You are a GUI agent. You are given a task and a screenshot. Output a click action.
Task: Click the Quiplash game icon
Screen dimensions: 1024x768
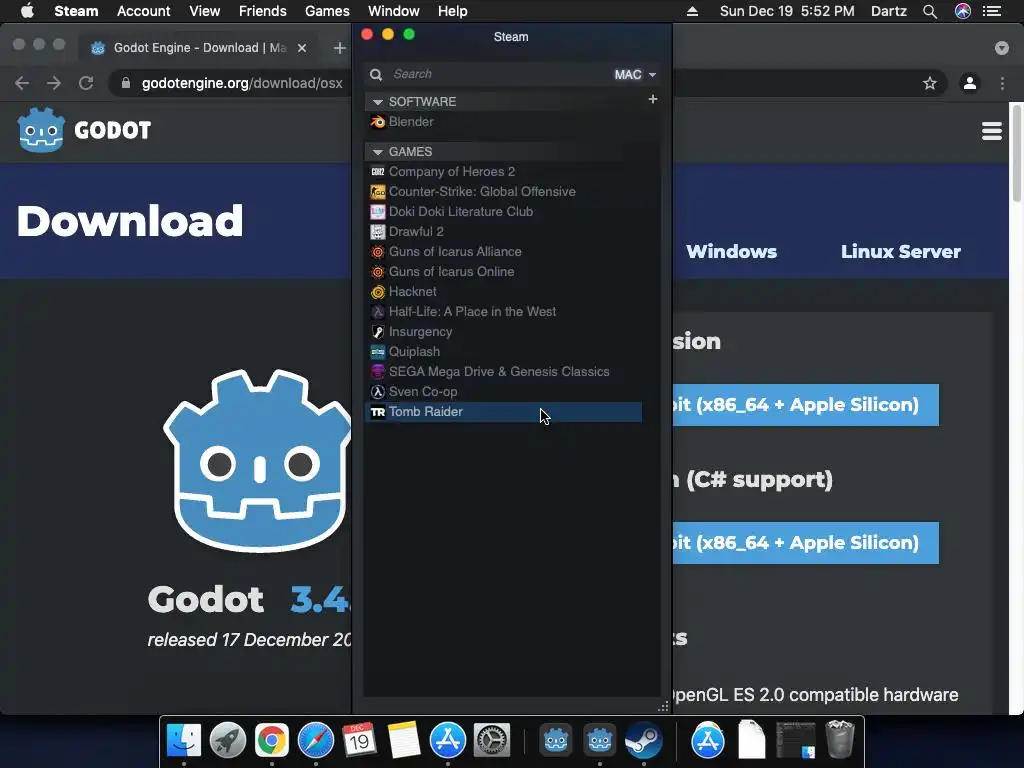pos(377,352)
